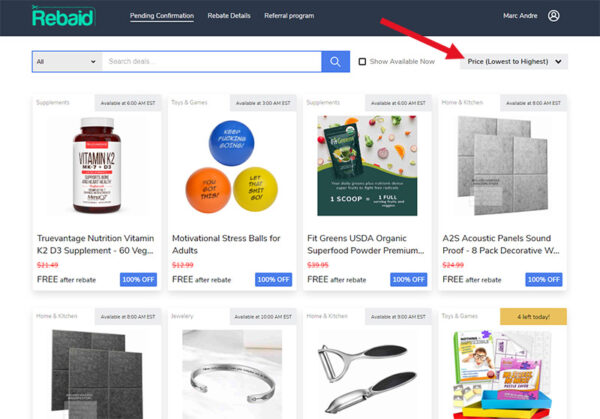This screenshot has width=600, height=419.
Task: Click 100% OFF badge on Acoustic Panels
Action: point(543,280)
